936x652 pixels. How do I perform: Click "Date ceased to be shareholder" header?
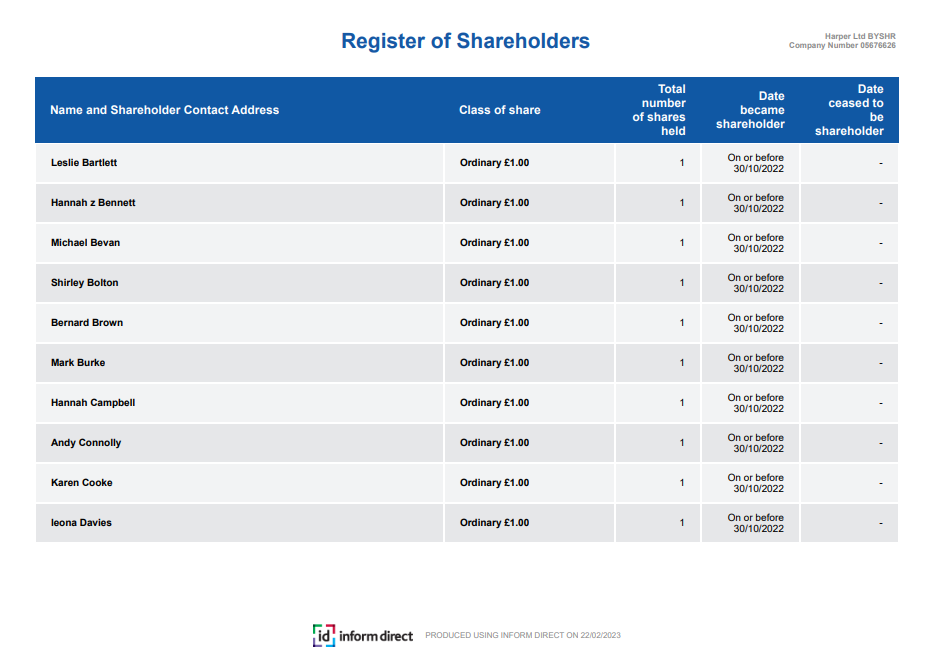pos(850,110)
